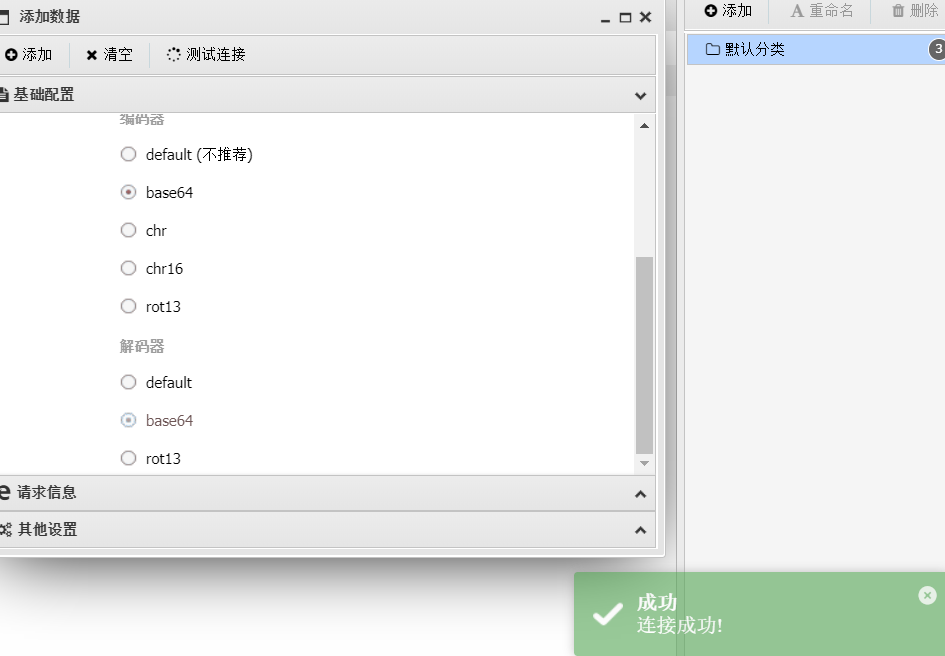The height and width of the screenshot is (656, 945).
Task: Click the 连接成功! message text
Action: pyautogui.click(x=680, y=625)
